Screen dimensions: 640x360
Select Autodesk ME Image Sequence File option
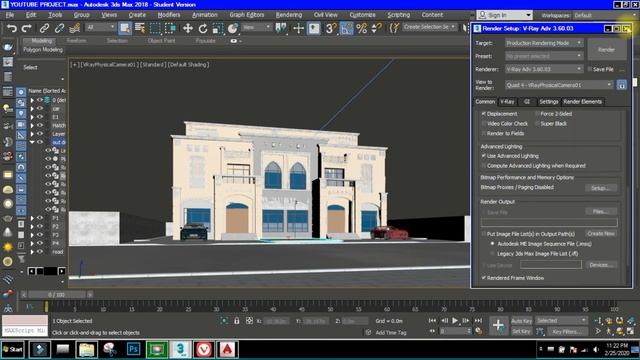pos(492,244)
